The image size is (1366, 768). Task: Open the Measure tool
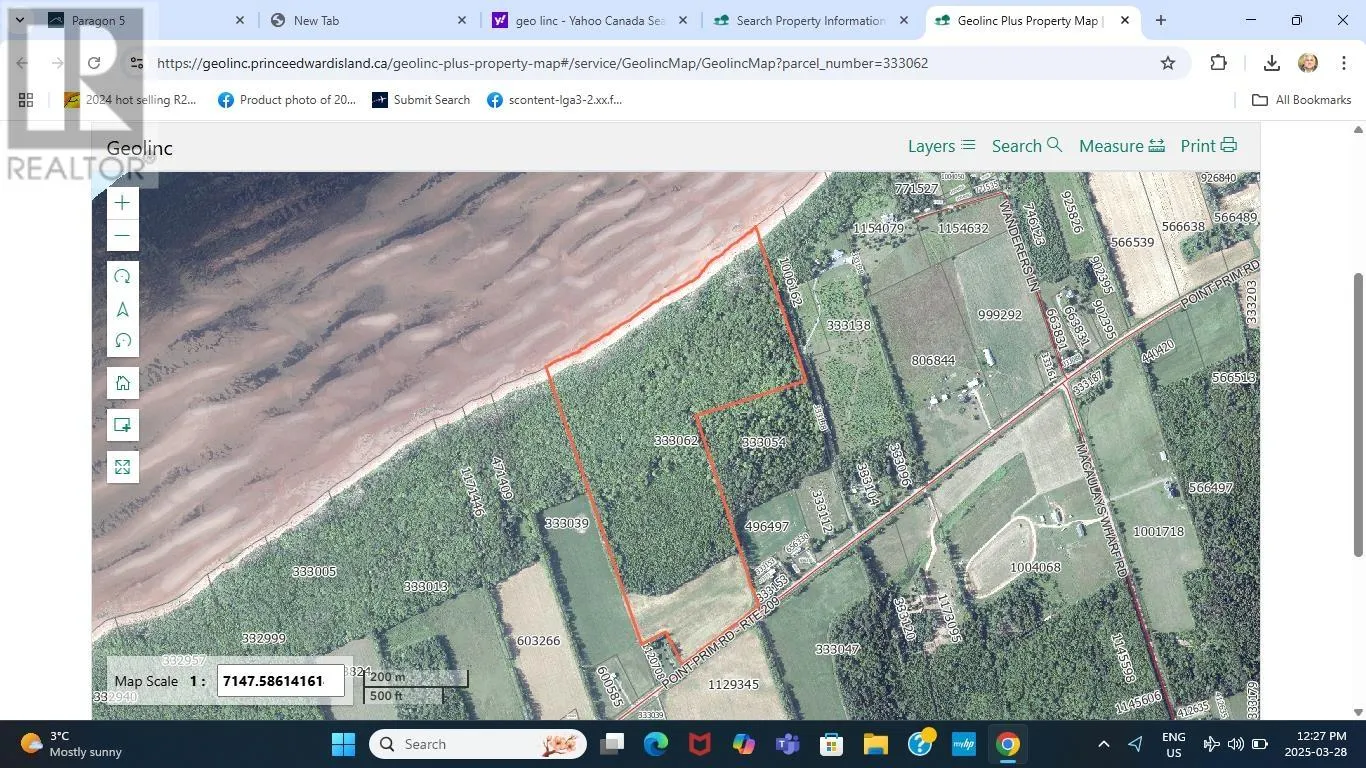[x=1120, y=146]
